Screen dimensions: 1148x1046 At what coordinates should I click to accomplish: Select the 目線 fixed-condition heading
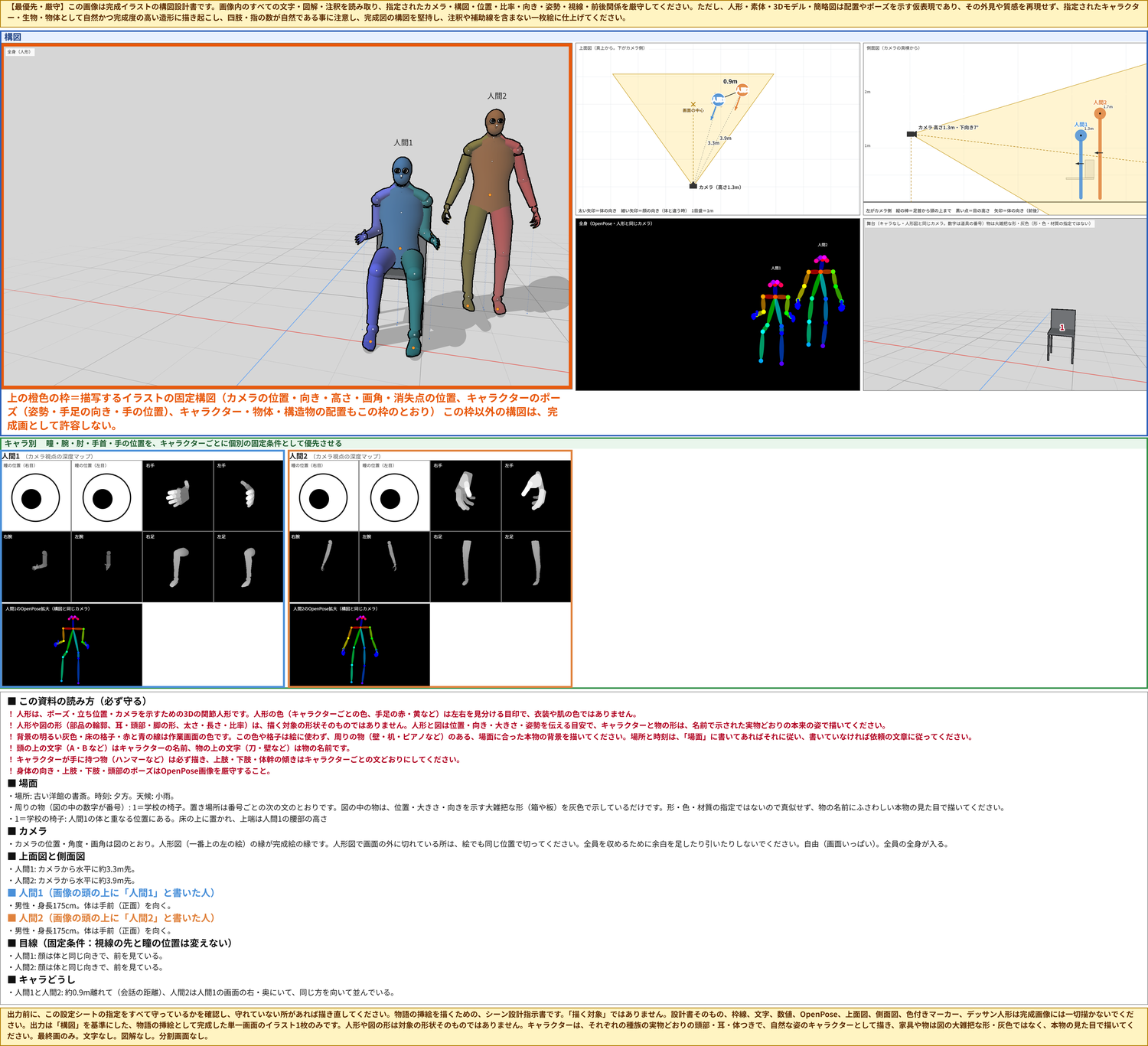click(119, 943)
